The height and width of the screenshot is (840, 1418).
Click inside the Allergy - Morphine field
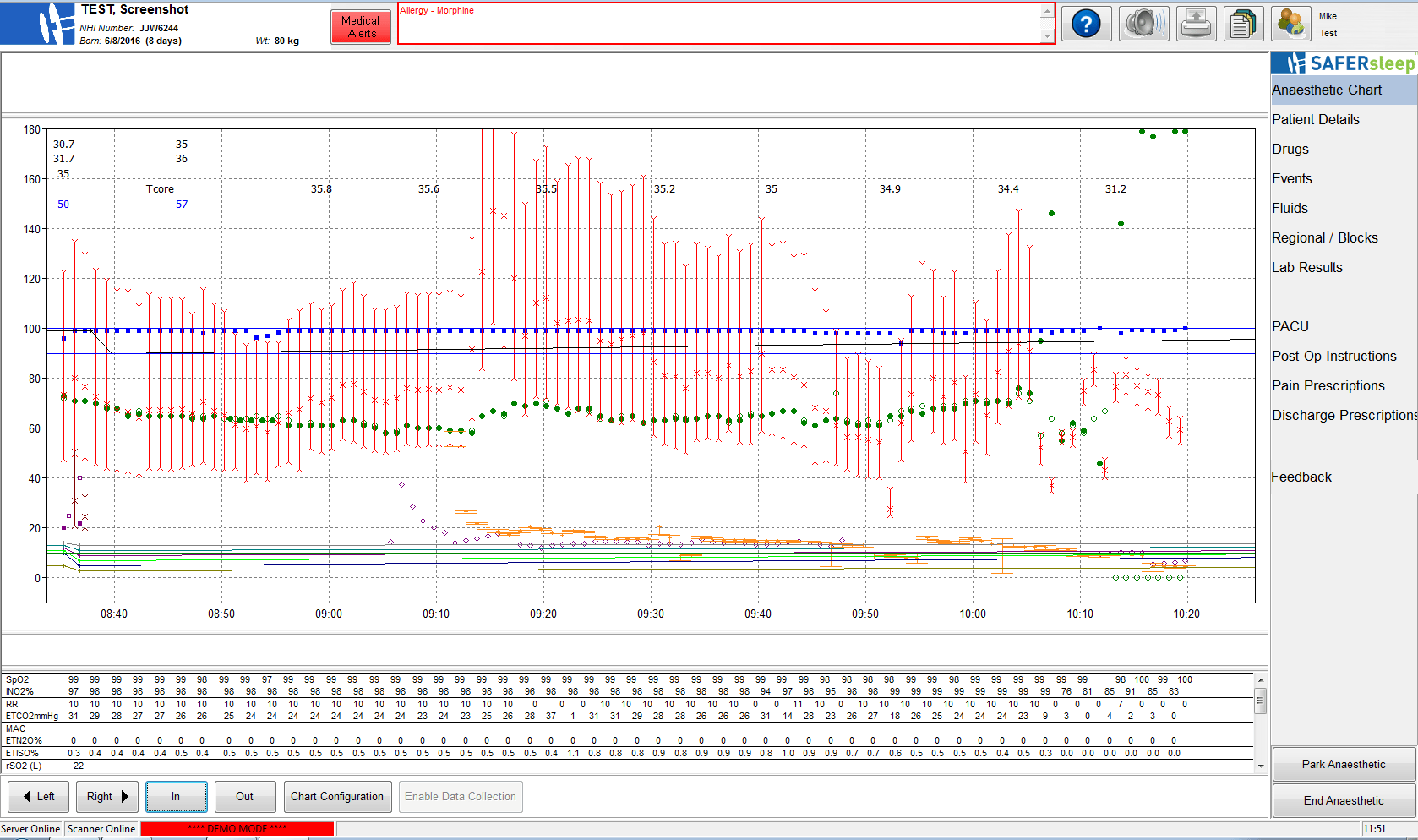point(719,24)
